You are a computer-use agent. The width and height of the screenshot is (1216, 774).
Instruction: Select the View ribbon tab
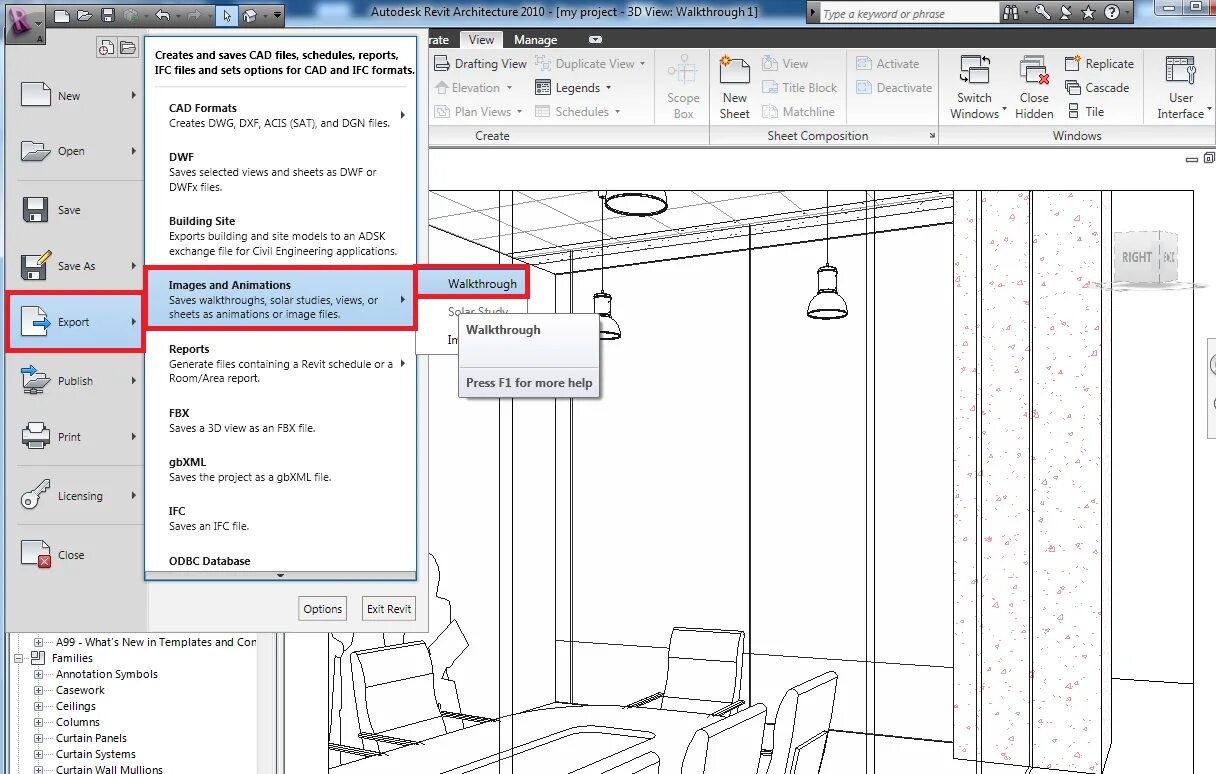481,40
